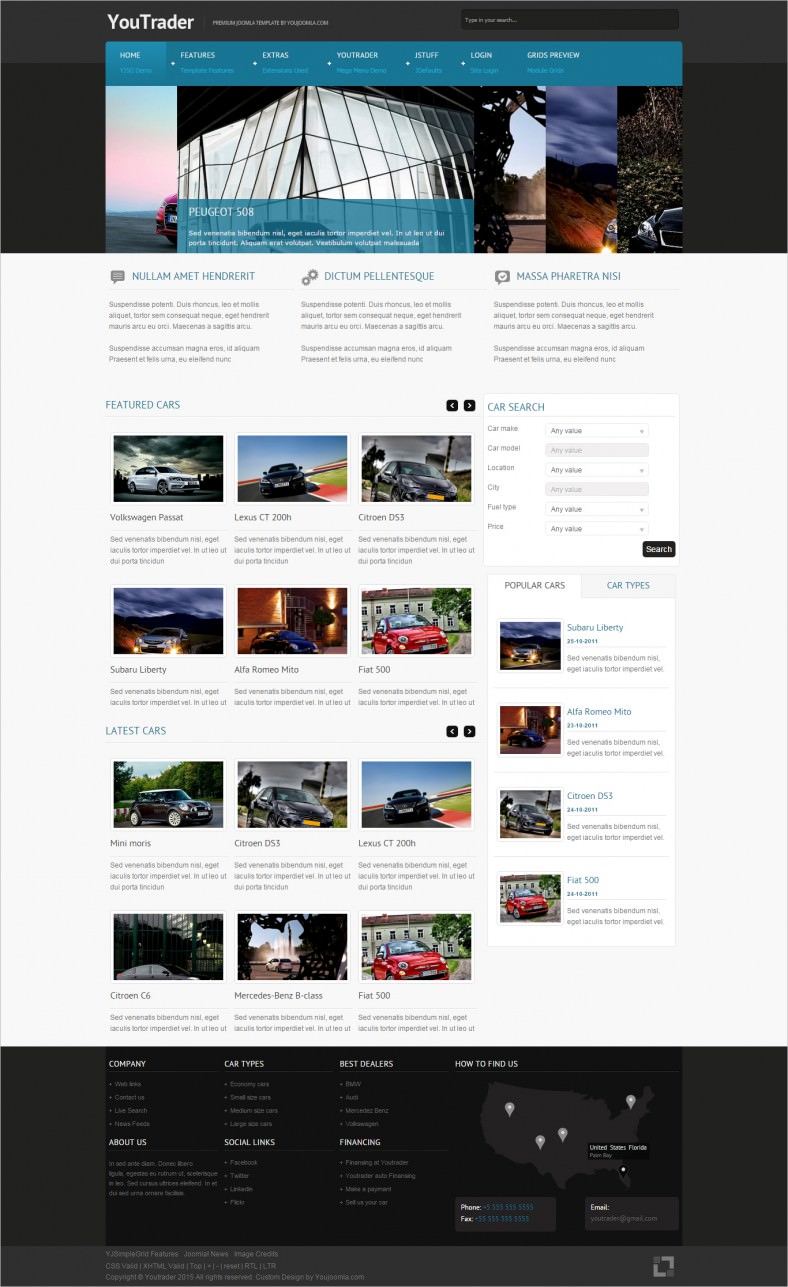Open the Features menu item
This screenshot has width=788, height=1287.
pyautogui.click(x=207, y=62)
